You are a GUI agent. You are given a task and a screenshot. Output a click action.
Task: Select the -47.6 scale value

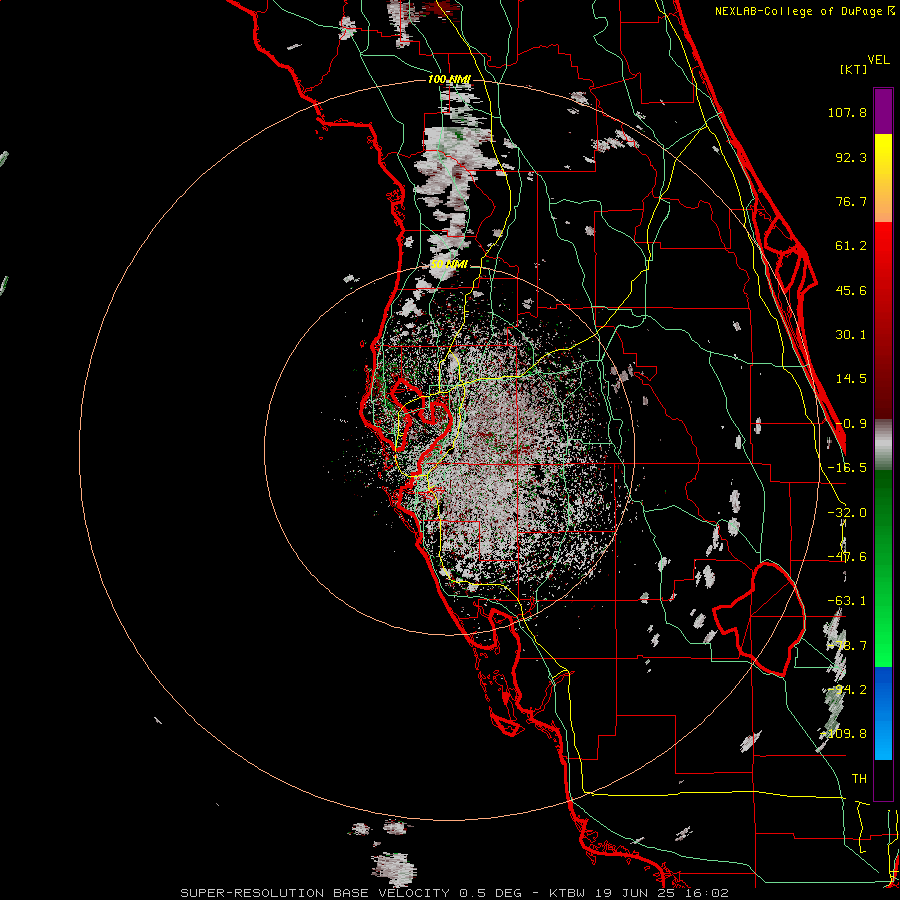click(847, 557)
